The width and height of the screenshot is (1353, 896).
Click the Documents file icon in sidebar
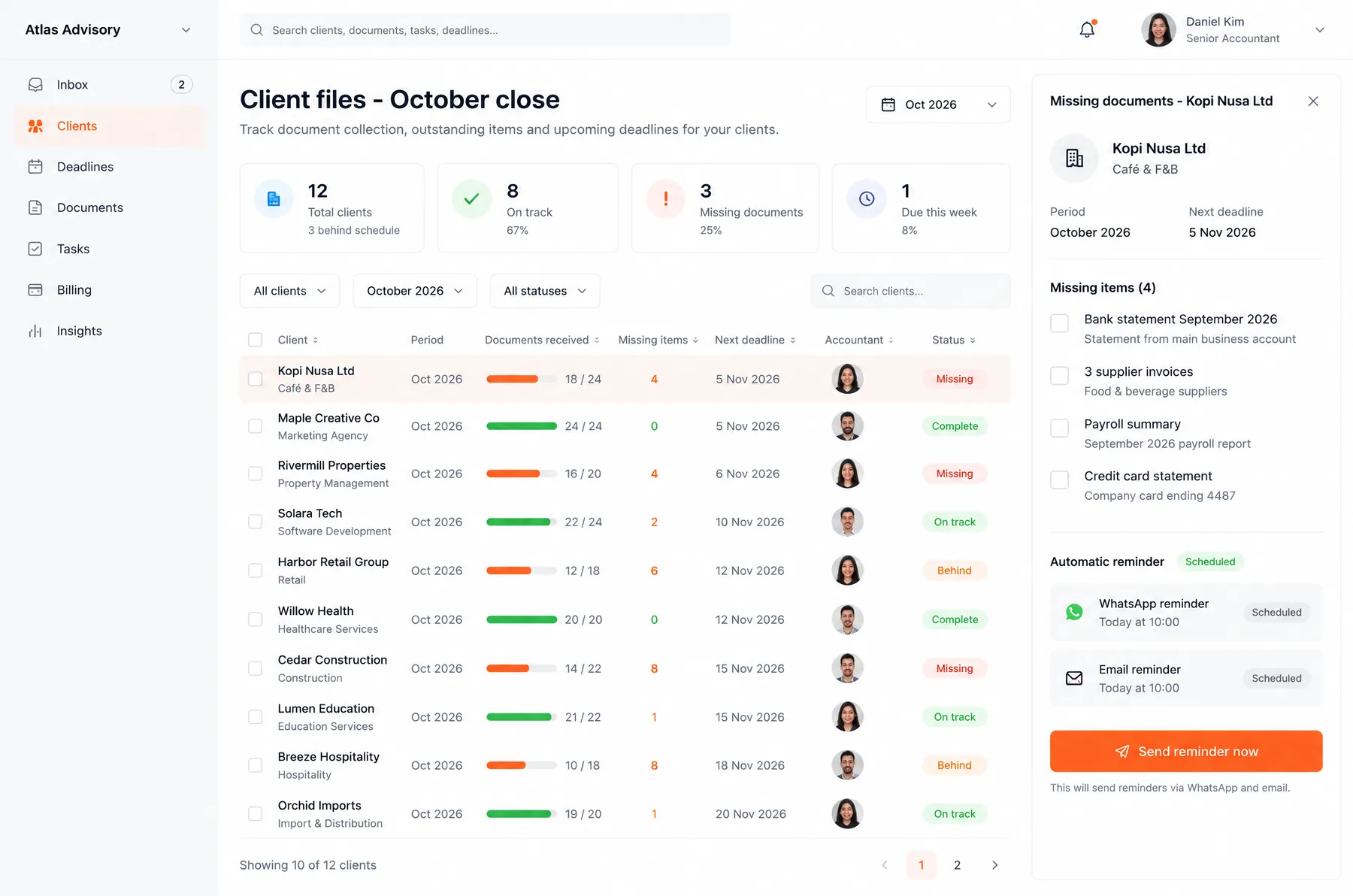[x=35, y=207]
